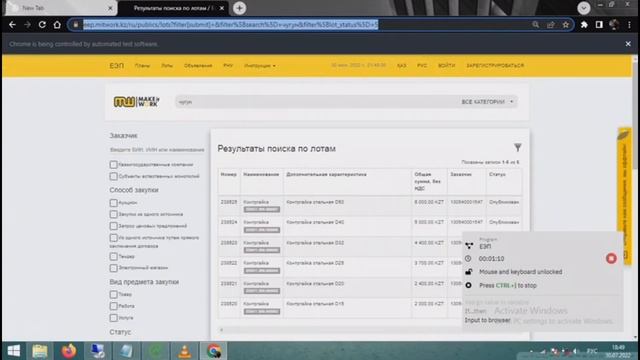Go back using the browser back arrow
This screenshot has height=360, width=640.
[12, 25]
